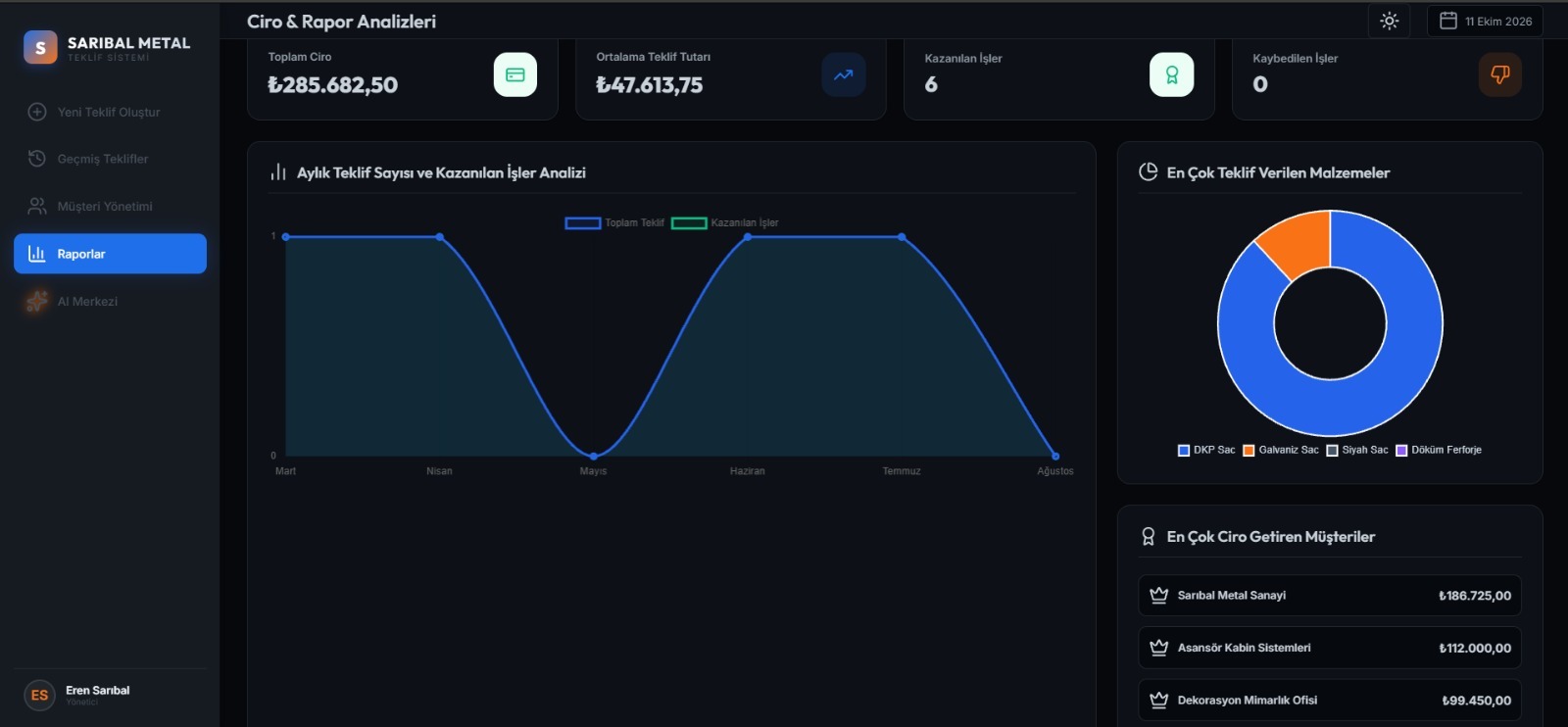The width and height of the screenshot is (1568, 727).
Task: Open AI Merkezi from the sidebar
Action: click(110, 301)
